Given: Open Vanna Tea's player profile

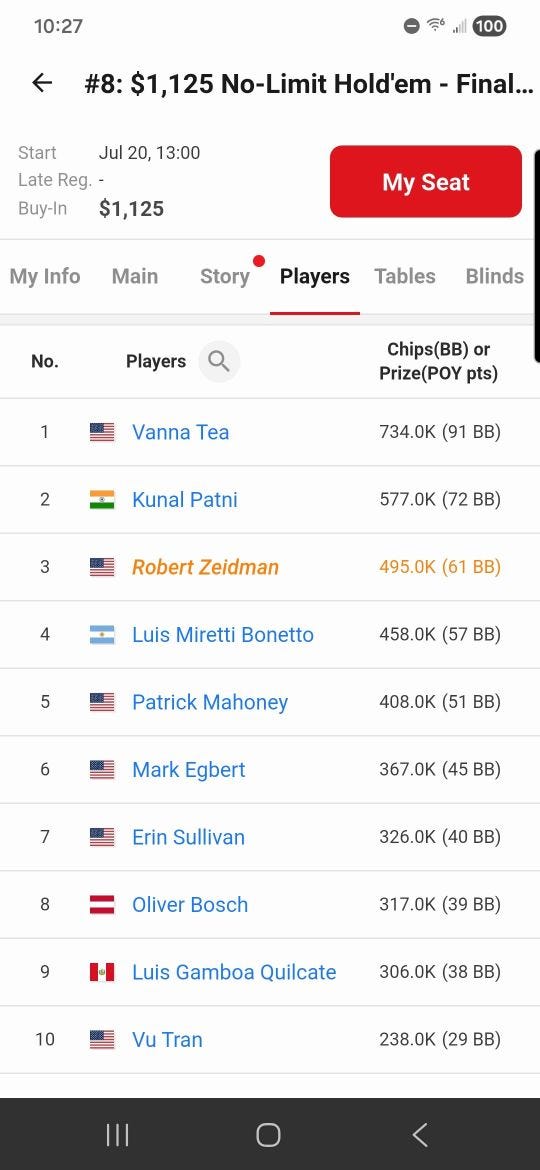Looking at the screenshot, I should 180,432.
